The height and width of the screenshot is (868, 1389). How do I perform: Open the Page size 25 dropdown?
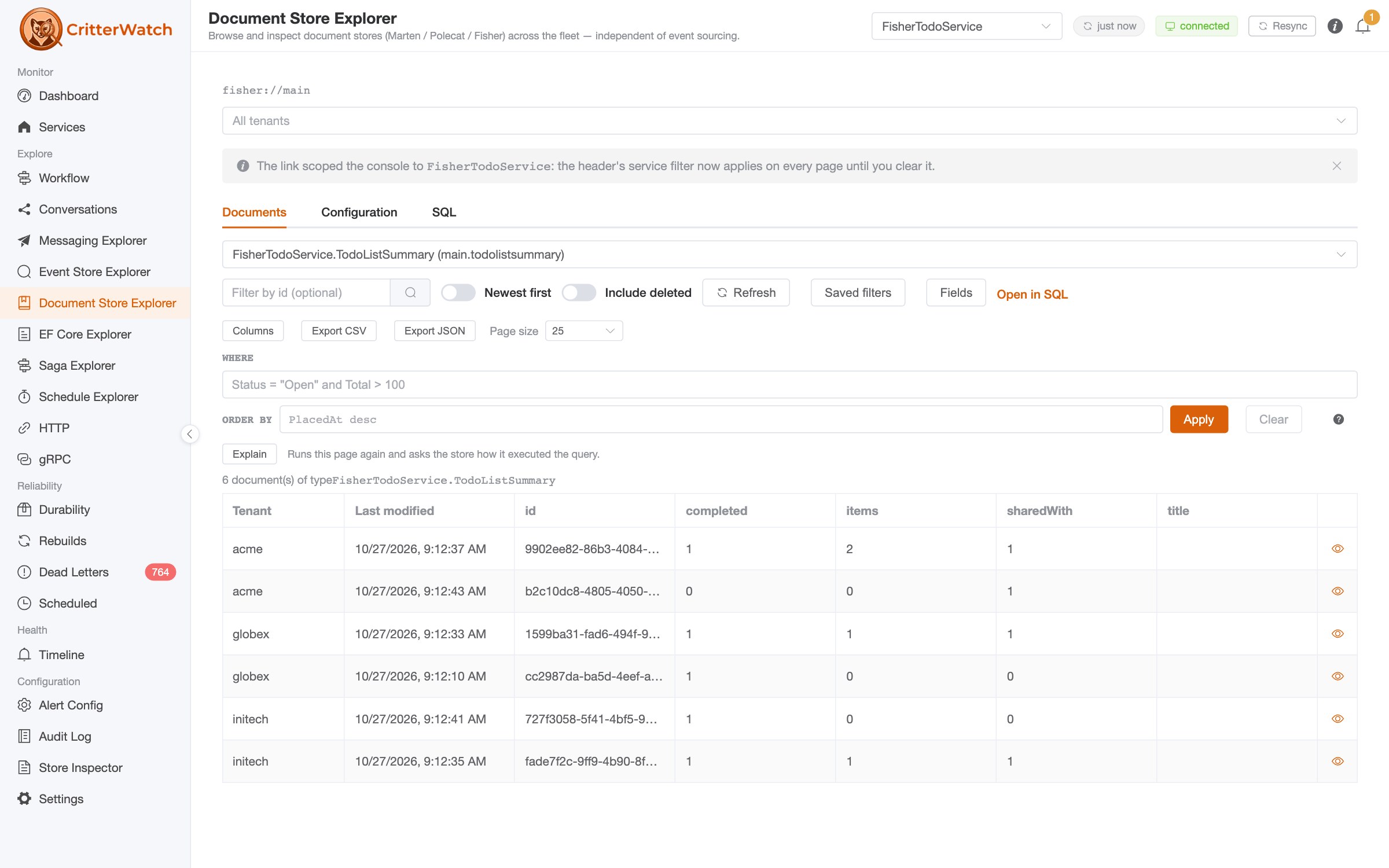(x=583, y=330)
